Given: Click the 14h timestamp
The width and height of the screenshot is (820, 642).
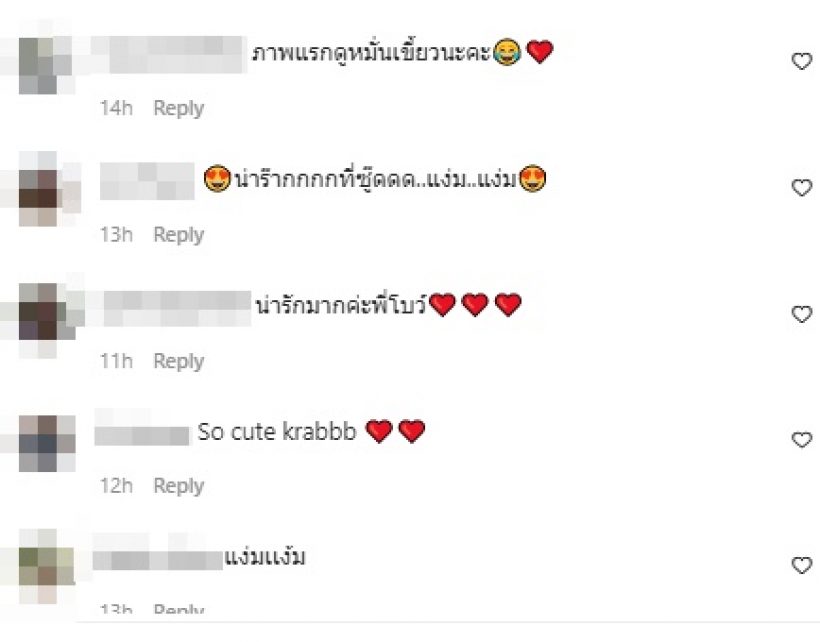Looking at the screenshot, I should 116,108.
